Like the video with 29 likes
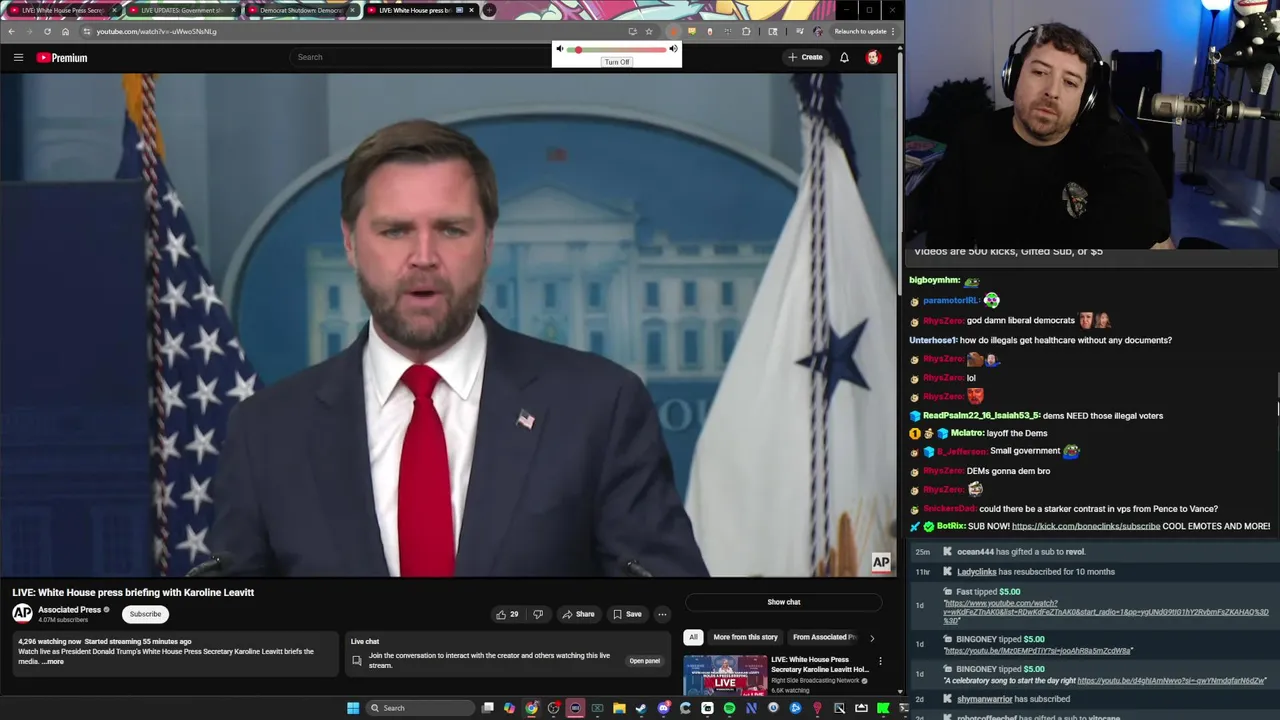 click(x=507, y=614)
